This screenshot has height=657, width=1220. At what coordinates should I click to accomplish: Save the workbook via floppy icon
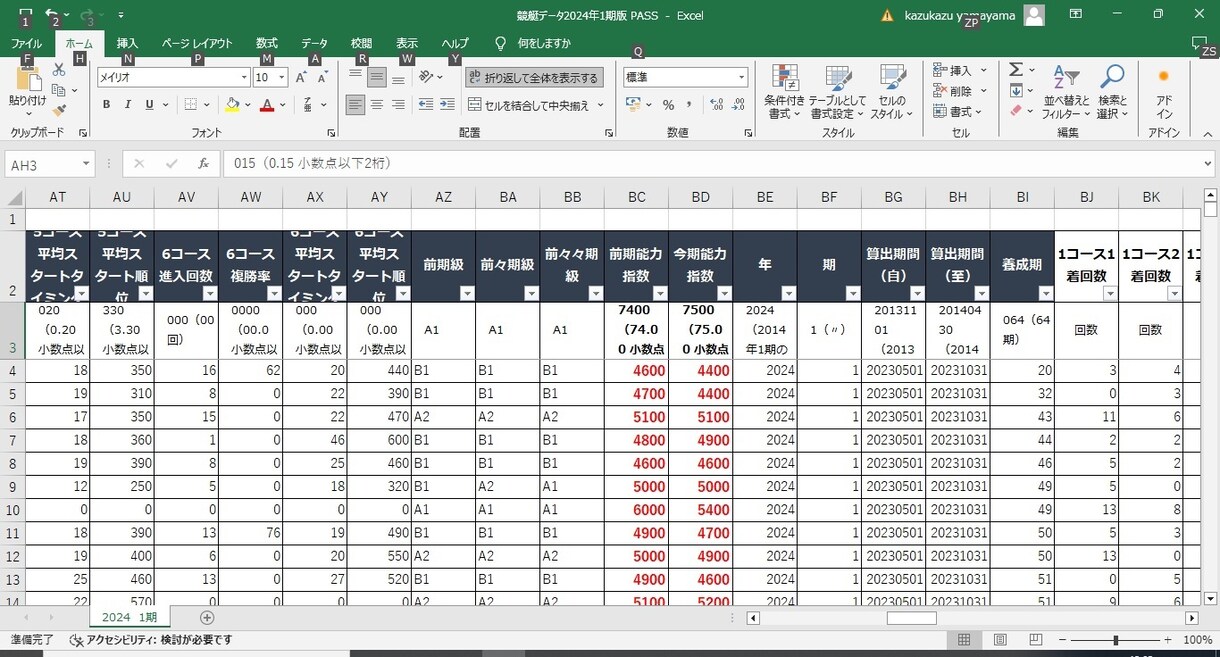click(26, 15)
